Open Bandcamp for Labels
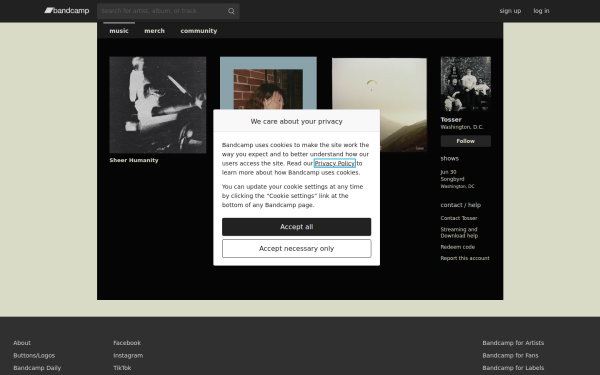The image size is (600, 375). [x=513, y=368]
